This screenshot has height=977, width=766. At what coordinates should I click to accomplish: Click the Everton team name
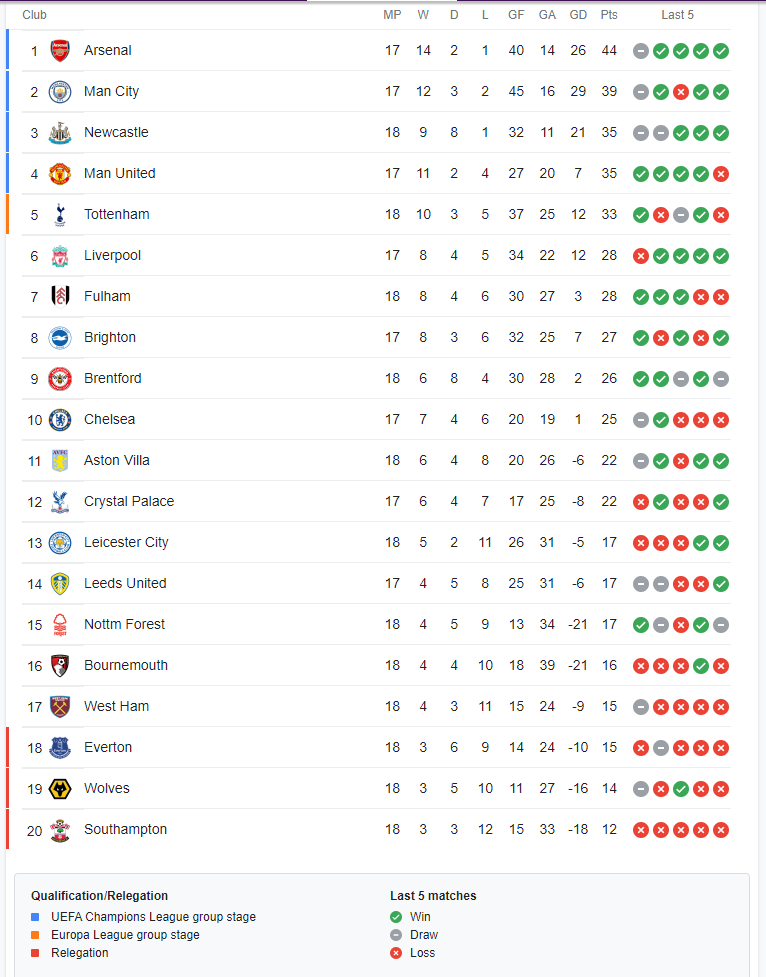tap(108, 747)
